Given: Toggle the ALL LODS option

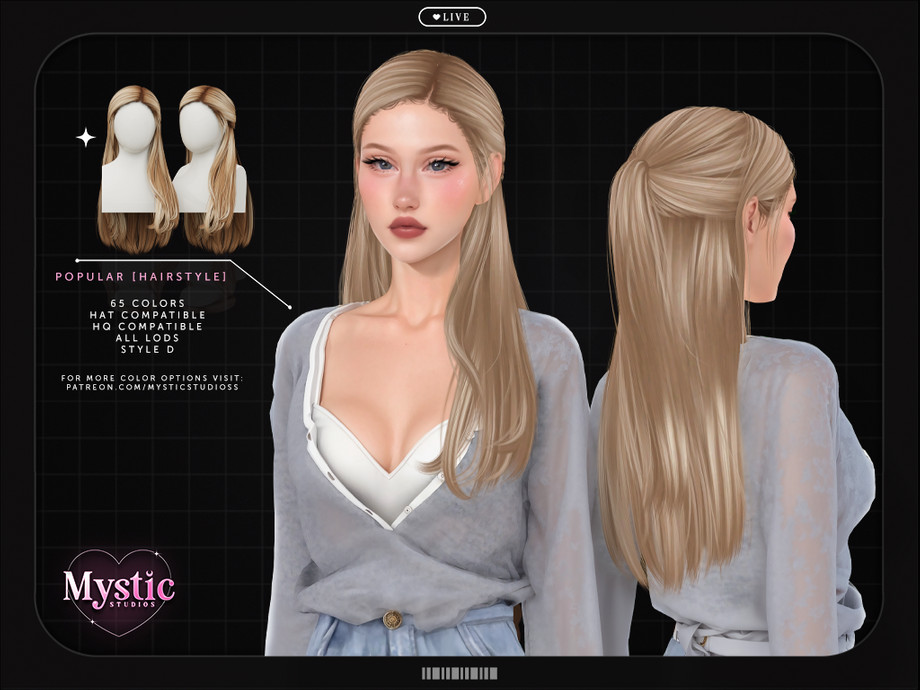Looking at the screenshot, I should click(150, 337).
